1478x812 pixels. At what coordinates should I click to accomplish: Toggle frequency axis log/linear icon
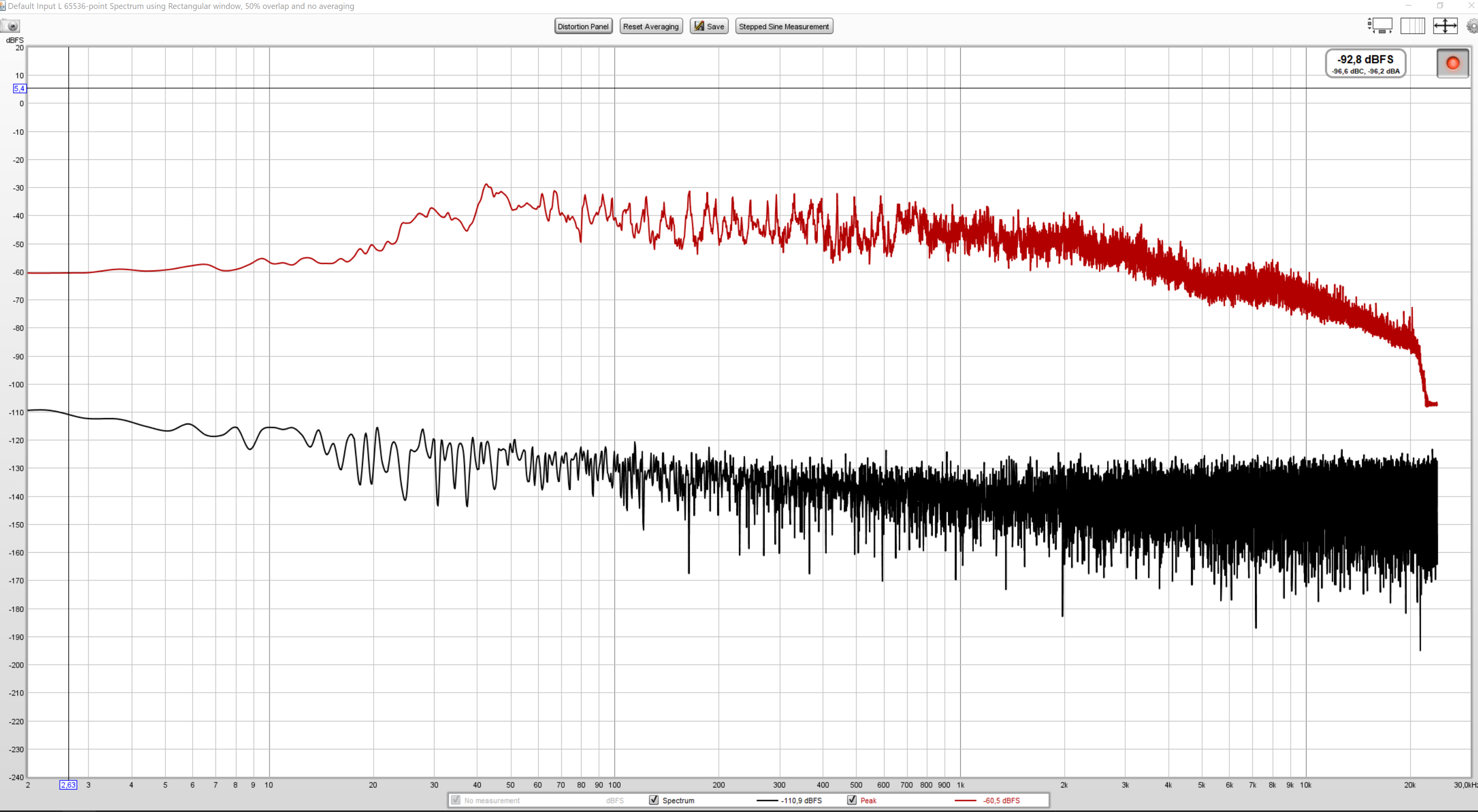1412,26
